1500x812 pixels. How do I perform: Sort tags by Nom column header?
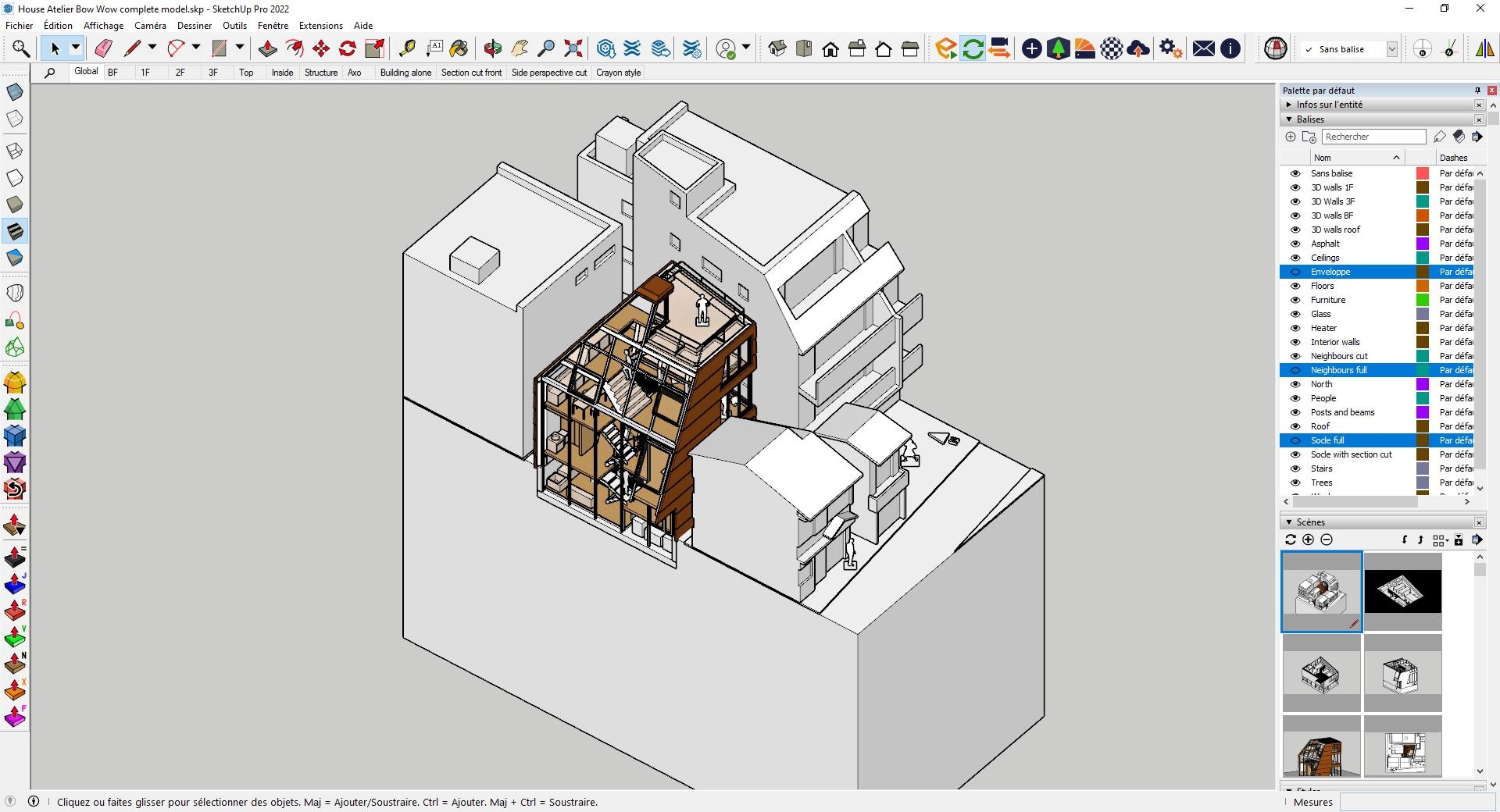click(1357, 158)
